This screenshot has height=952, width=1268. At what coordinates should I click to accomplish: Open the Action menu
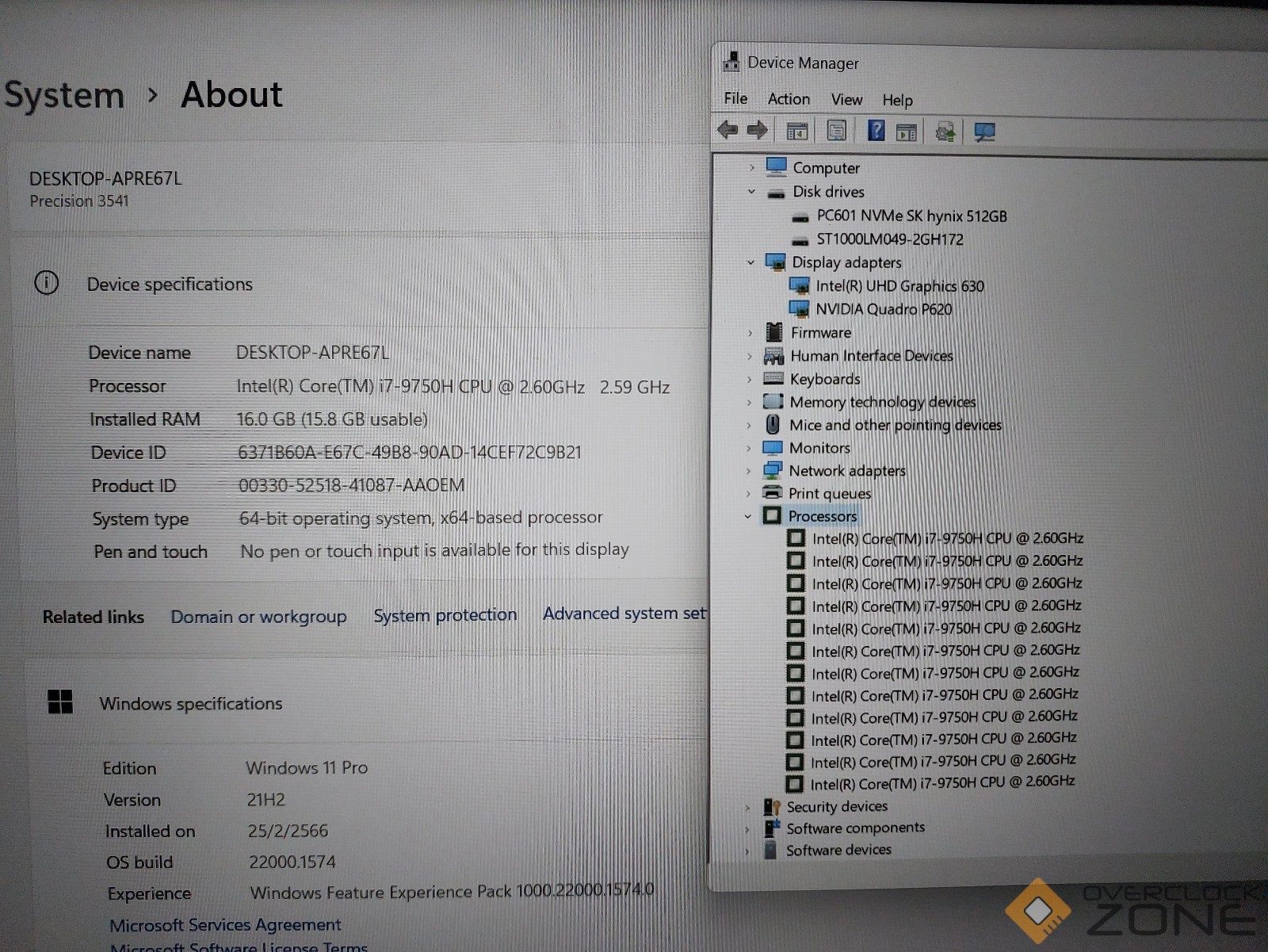pos(789,99)
